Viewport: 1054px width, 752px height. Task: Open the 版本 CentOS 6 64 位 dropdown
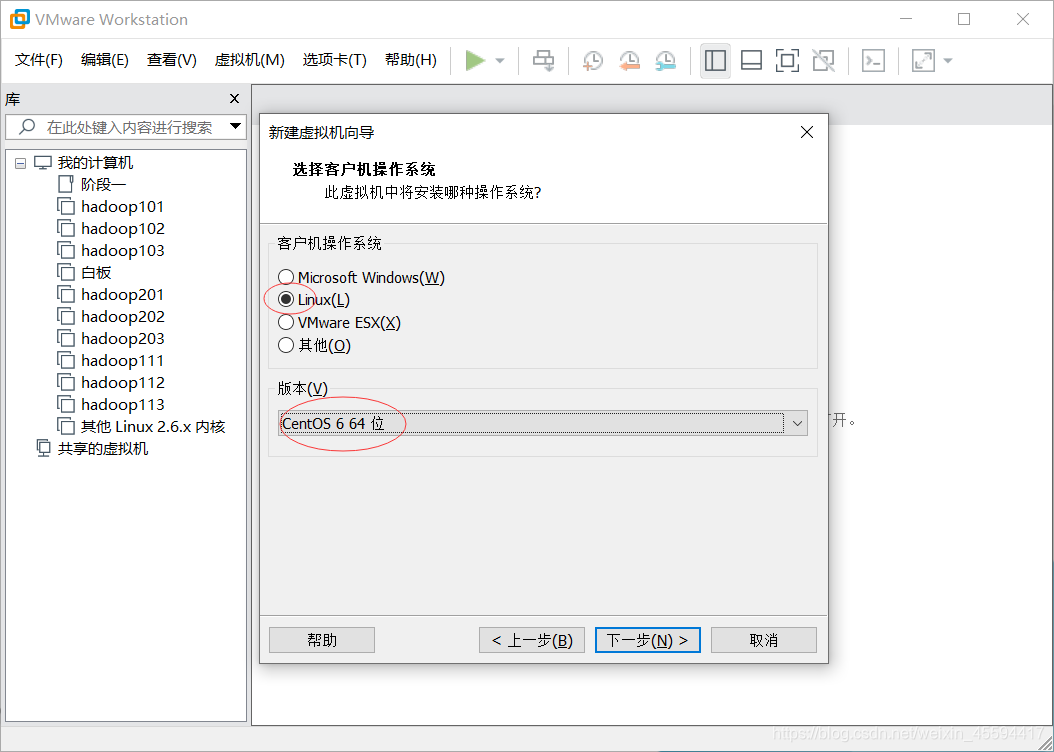pos(542,423)
